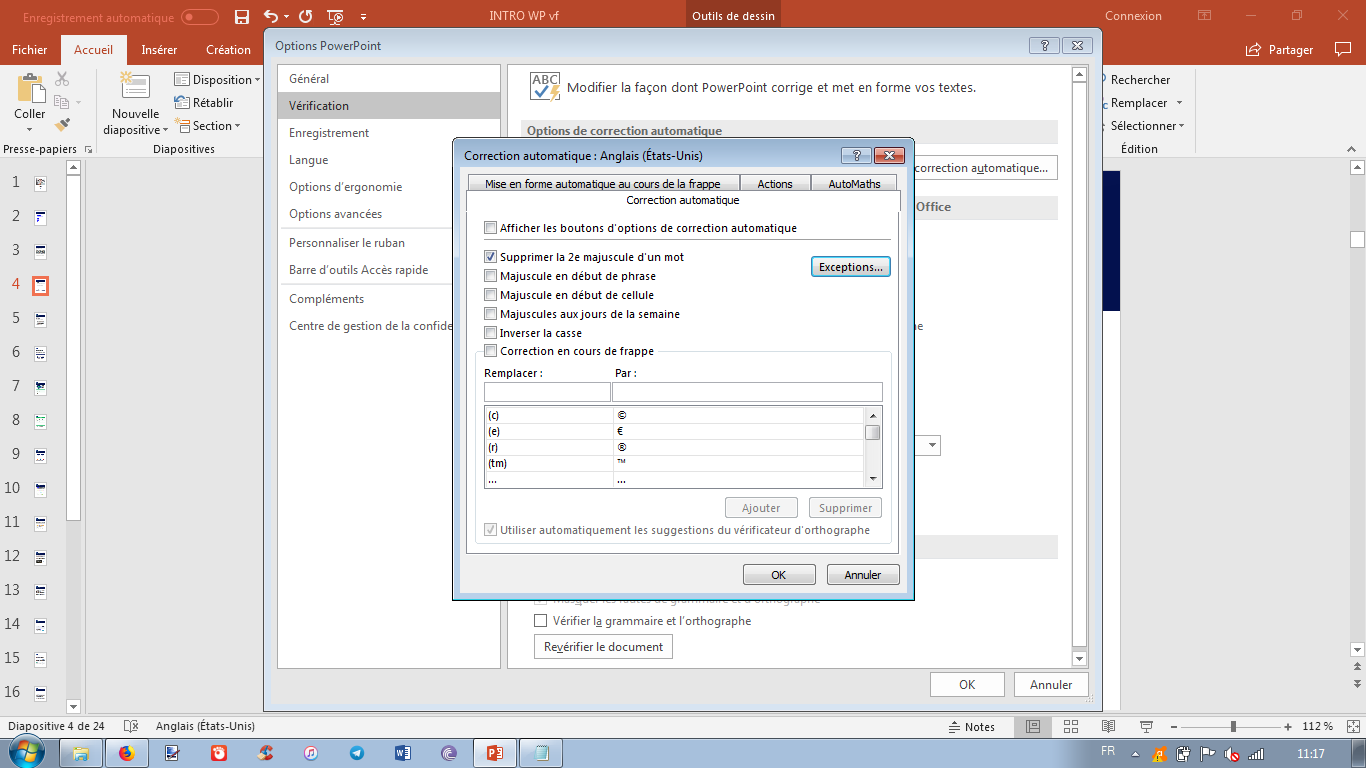The height and width of the screenshot is (768, 1366).
Task: Click the Notes button in status bar
Action: 972,727
